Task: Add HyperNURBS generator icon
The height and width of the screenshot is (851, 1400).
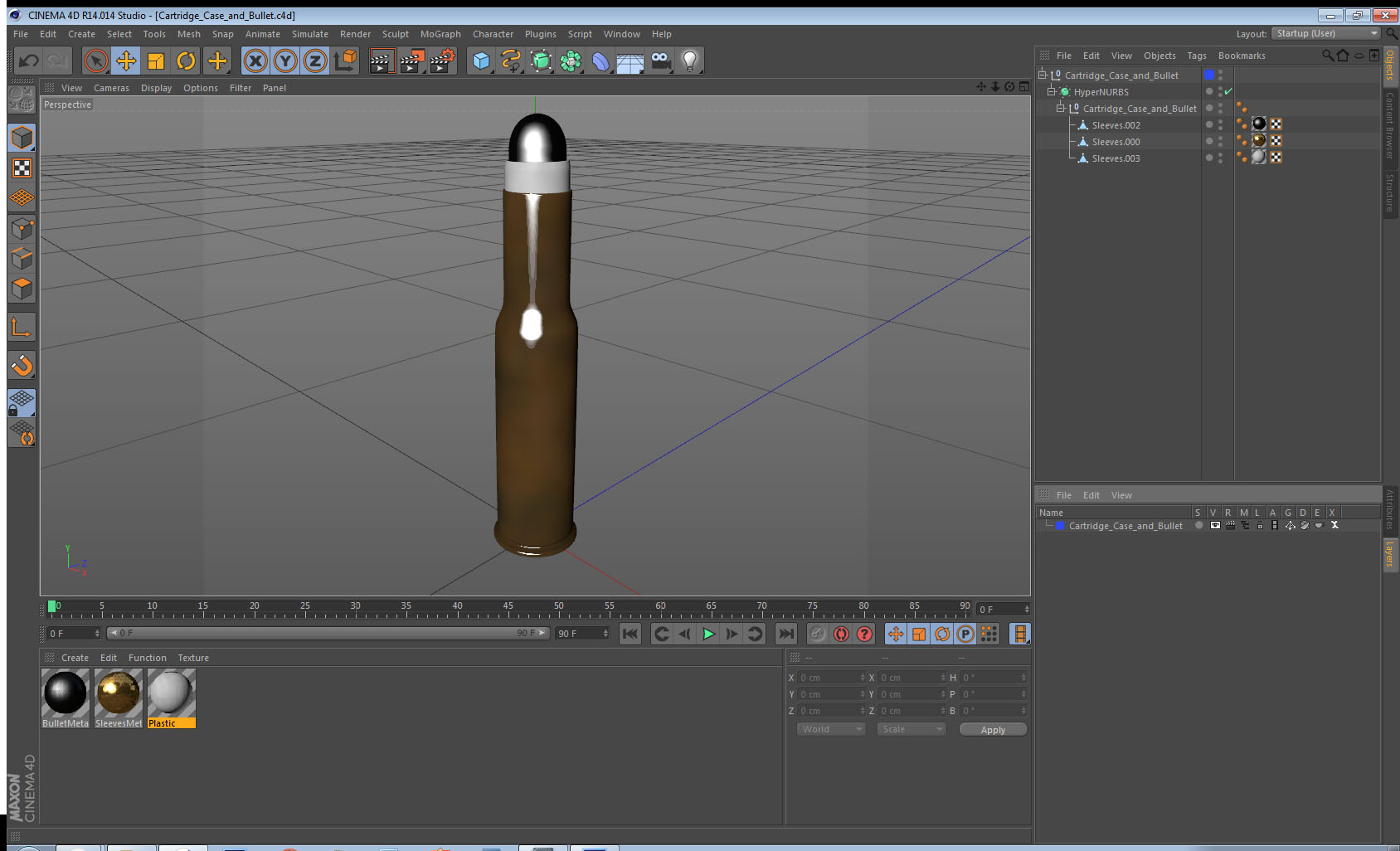Action: point(541,61)
